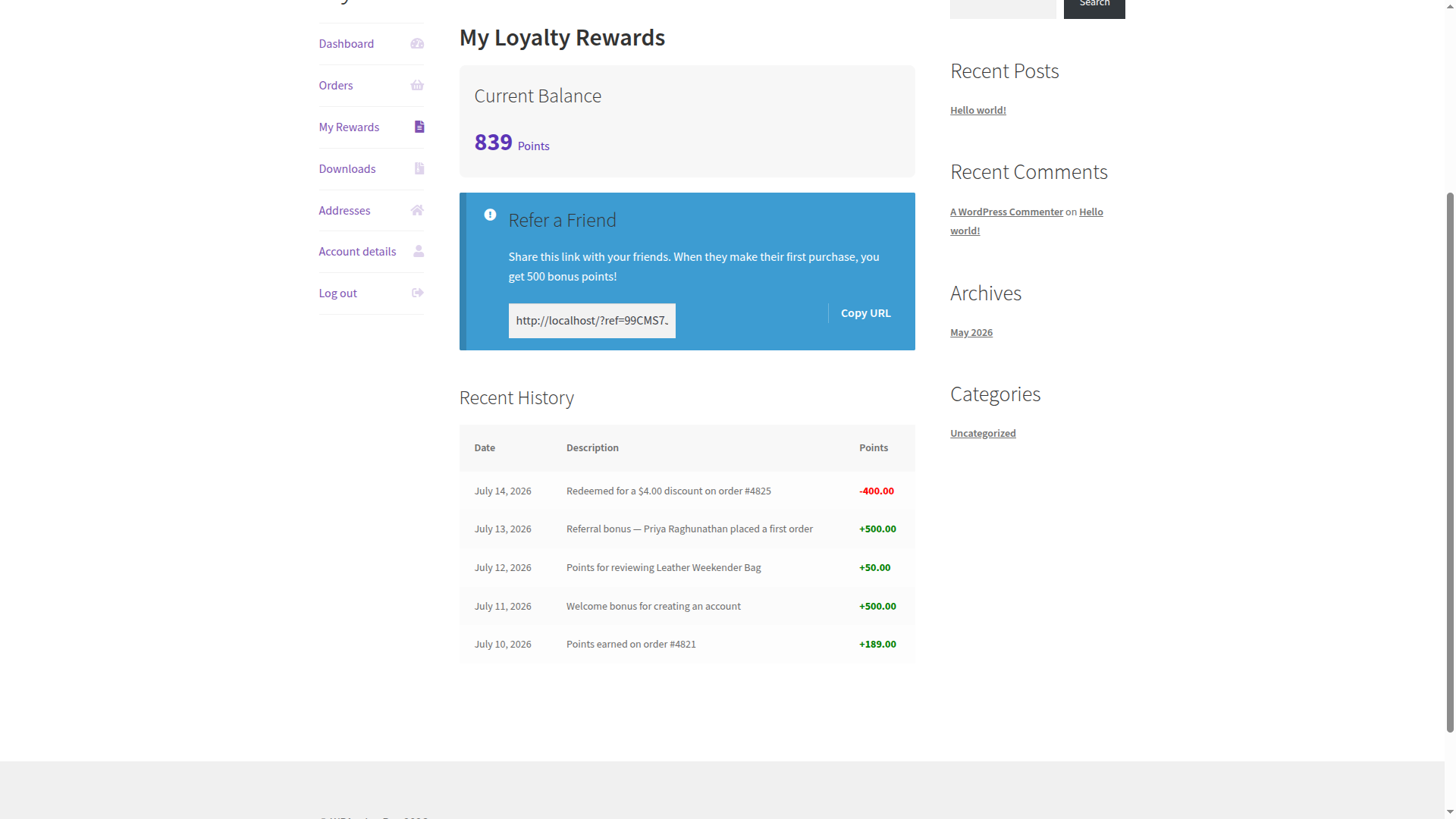The width and height of the screenshot is (1456, 819).
Task: Open the Dashboard menu item
Action: (x=346, y=44)
